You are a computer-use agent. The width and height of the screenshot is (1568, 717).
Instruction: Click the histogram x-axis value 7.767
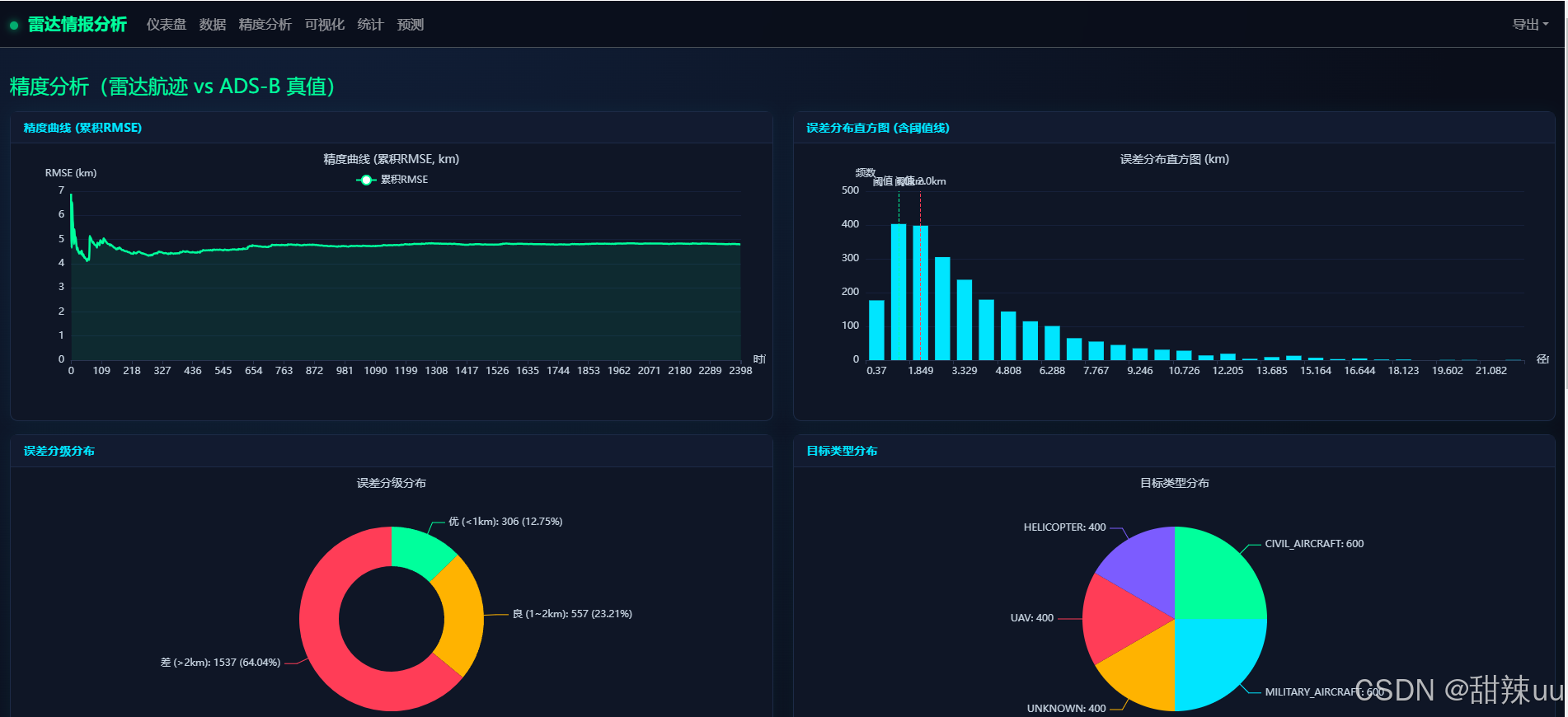(1096, 371)
